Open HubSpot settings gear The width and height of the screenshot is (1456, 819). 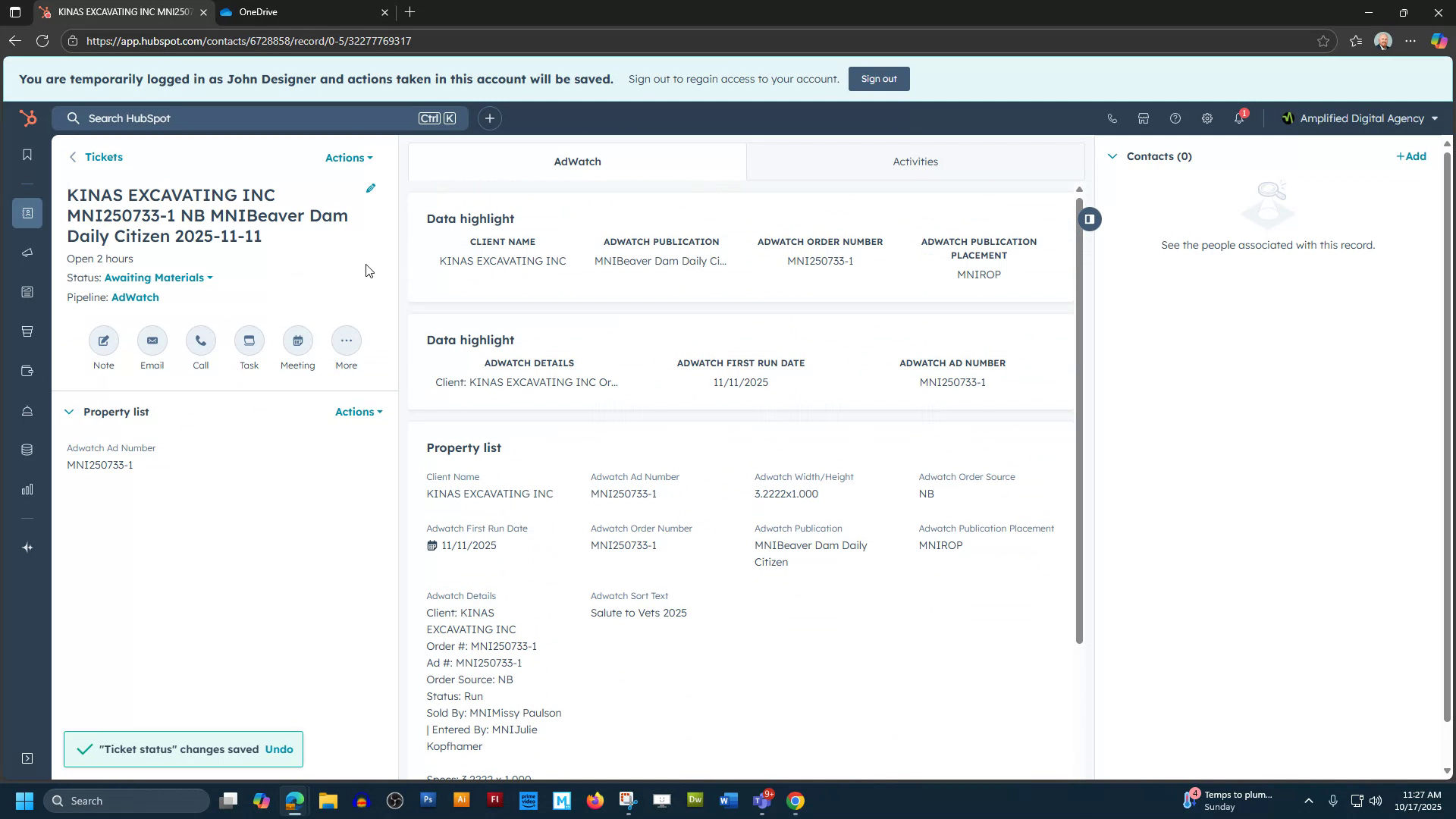coord(1206,118)
